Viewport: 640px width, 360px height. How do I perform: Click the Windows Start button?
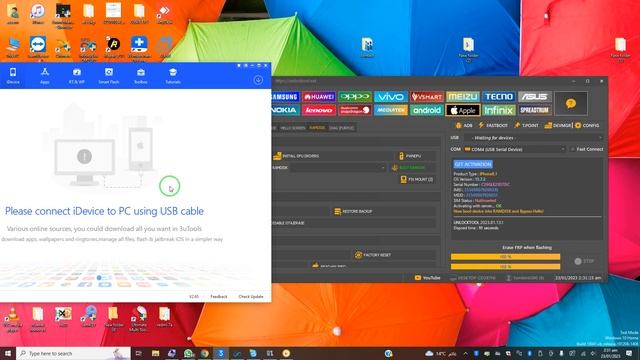tap(8, 353)
